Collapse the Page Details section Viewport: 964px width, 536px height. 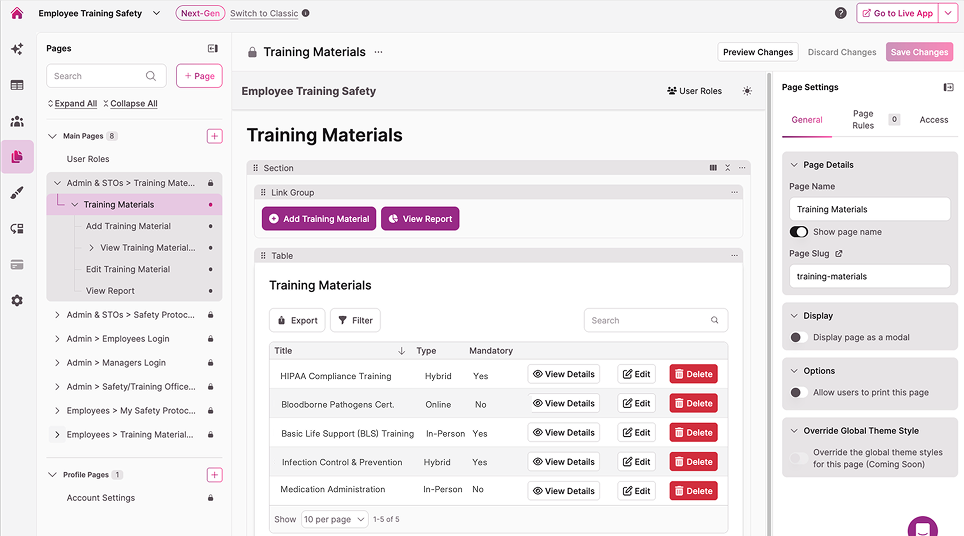coord(794,165)
